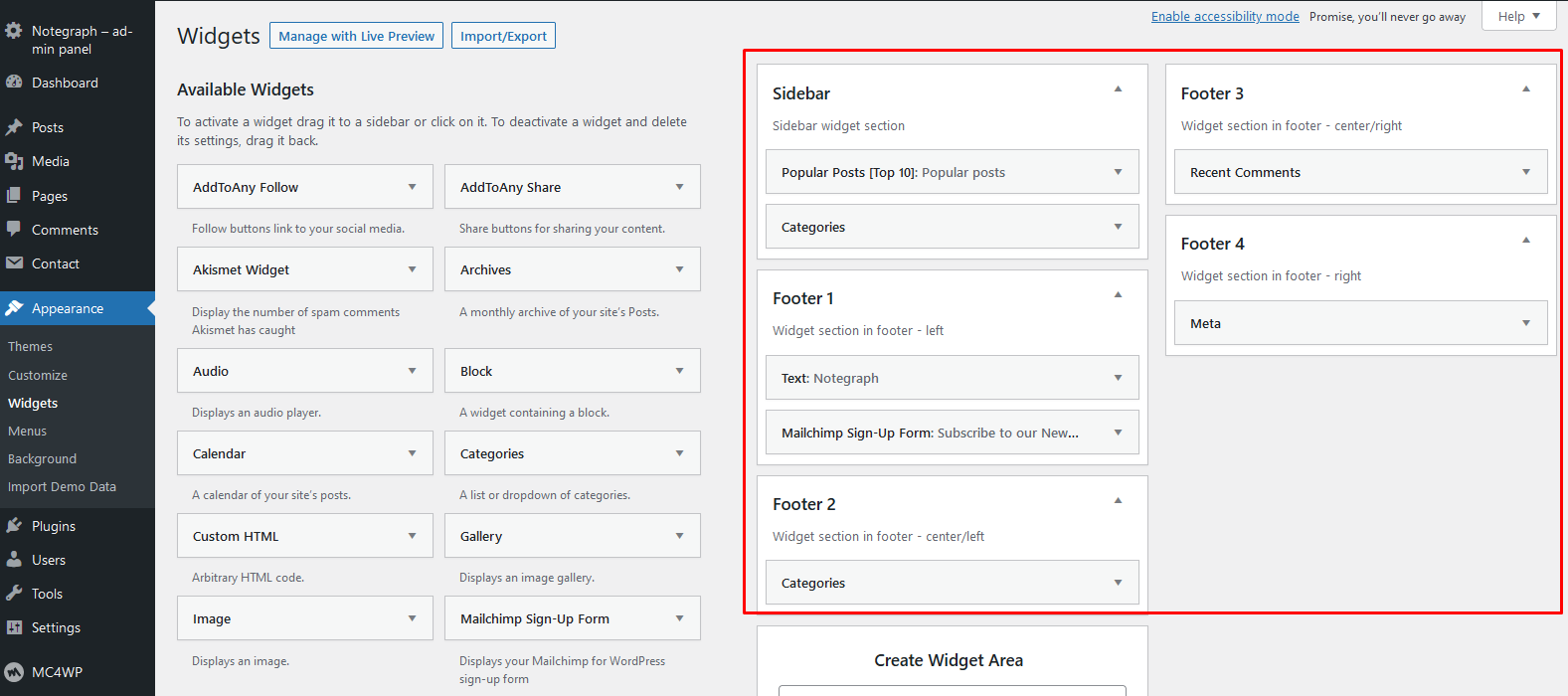Open the Help tab dropdown
Screen dimensions: 1568x696
(x=1518, y=16)
